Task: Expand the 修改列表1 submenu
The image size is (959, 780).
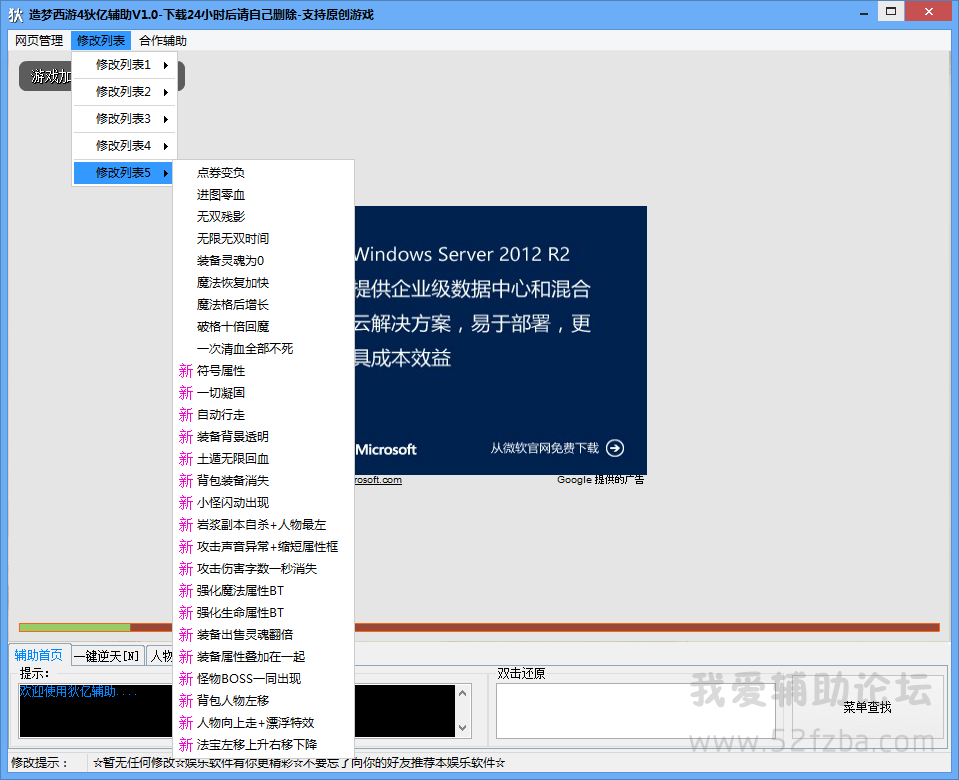Action: pos(125,65)
